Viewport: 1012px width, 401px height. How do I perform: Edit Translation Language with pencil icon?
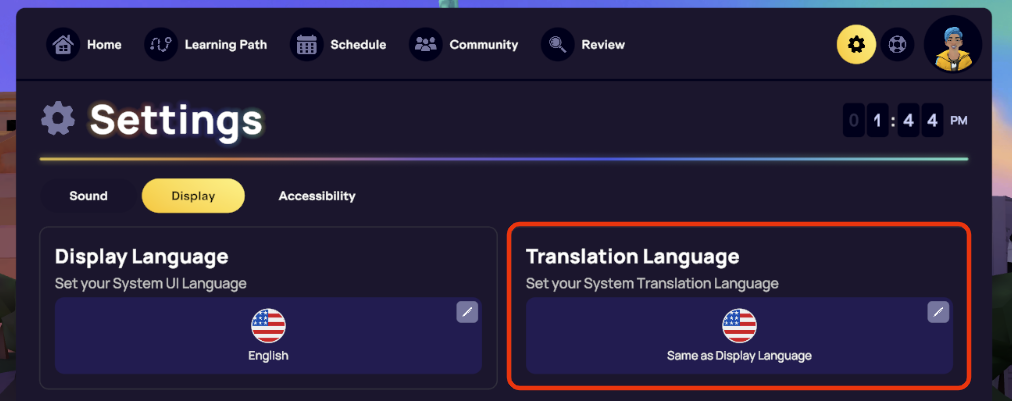[x=938, y=312]
